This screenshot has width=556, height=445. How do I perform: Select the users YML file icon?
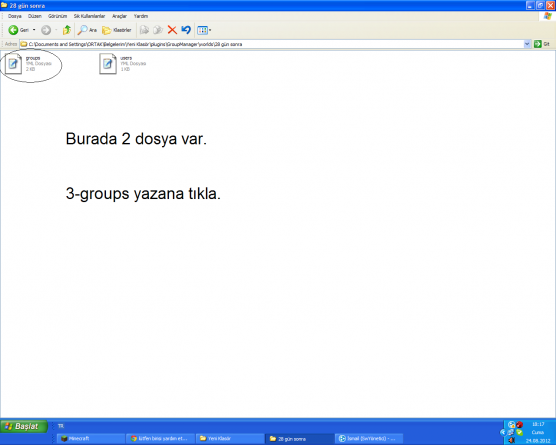point(108,64)
